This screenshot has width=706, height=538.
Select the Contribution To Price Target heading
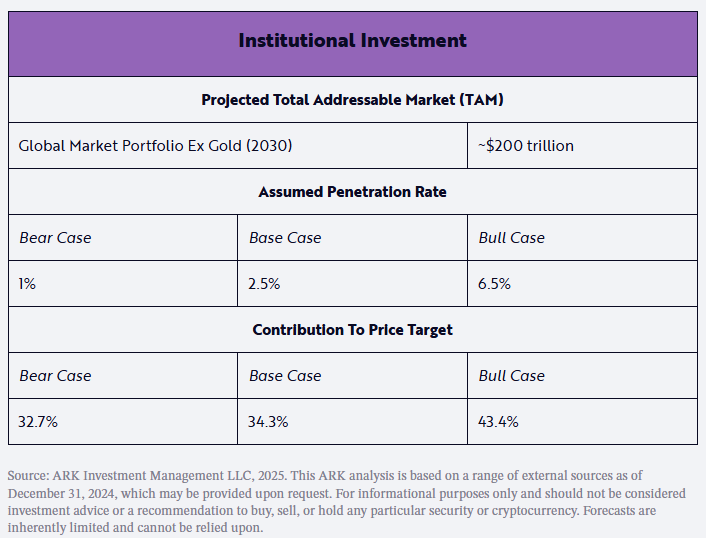pyautogui.click(x=352, y=330)
